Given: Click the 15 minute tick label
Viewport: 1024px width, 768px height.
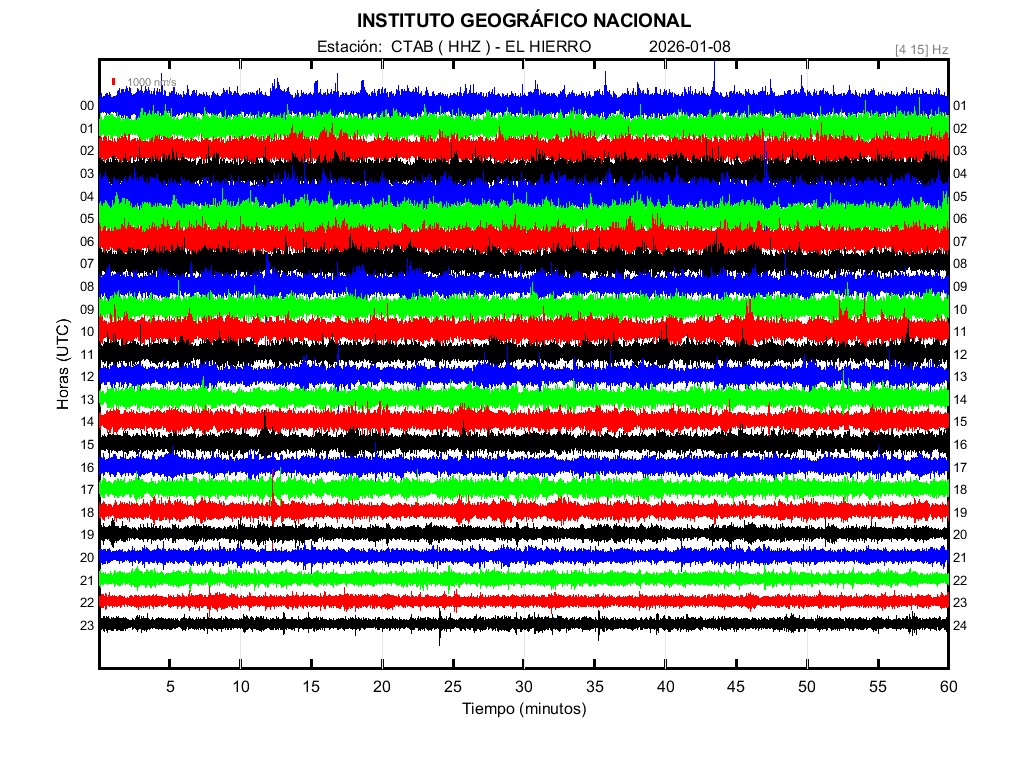Looking at the screenshot, I should point(311,687).
